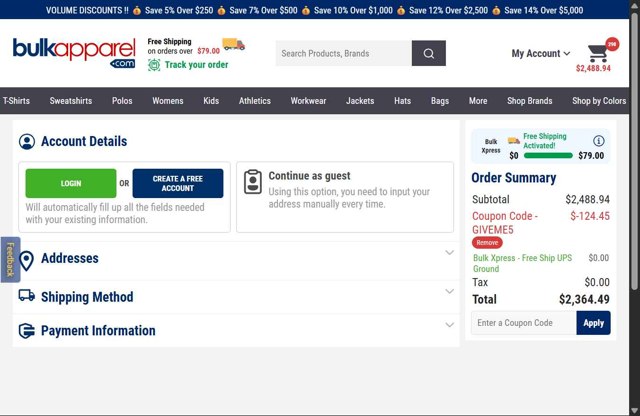
Task: Open the Feedback side tab
Action: 11,260
